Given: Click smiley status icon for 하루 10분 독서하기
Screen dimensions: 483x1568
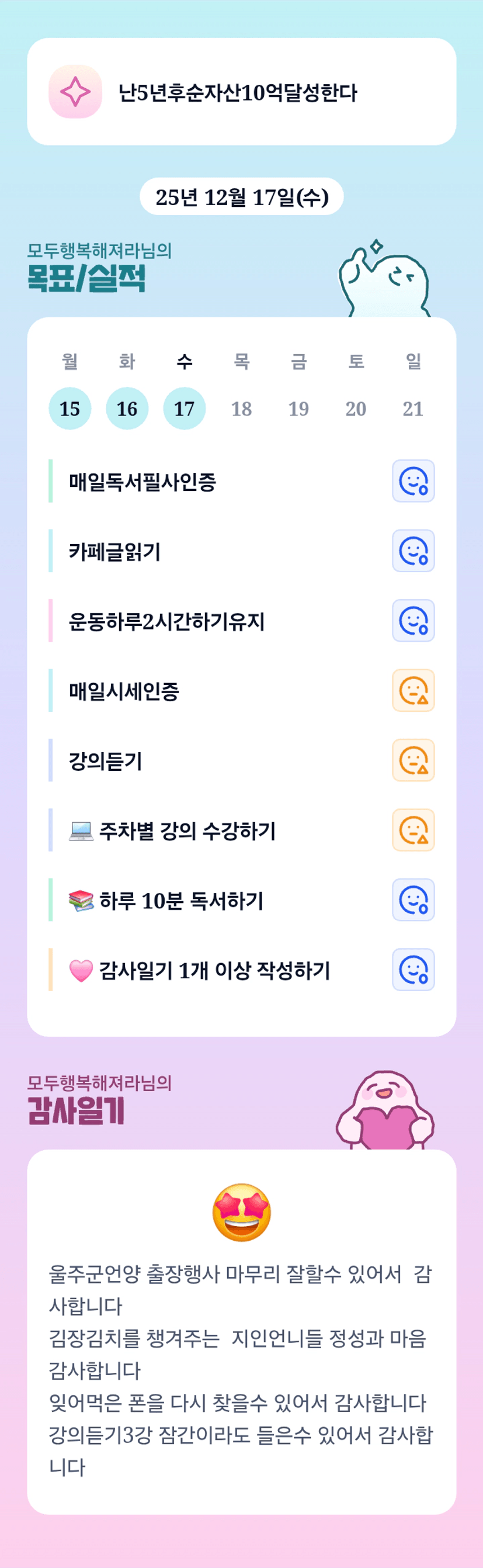Looking at the screenshot, I should (x=413, y=899).
